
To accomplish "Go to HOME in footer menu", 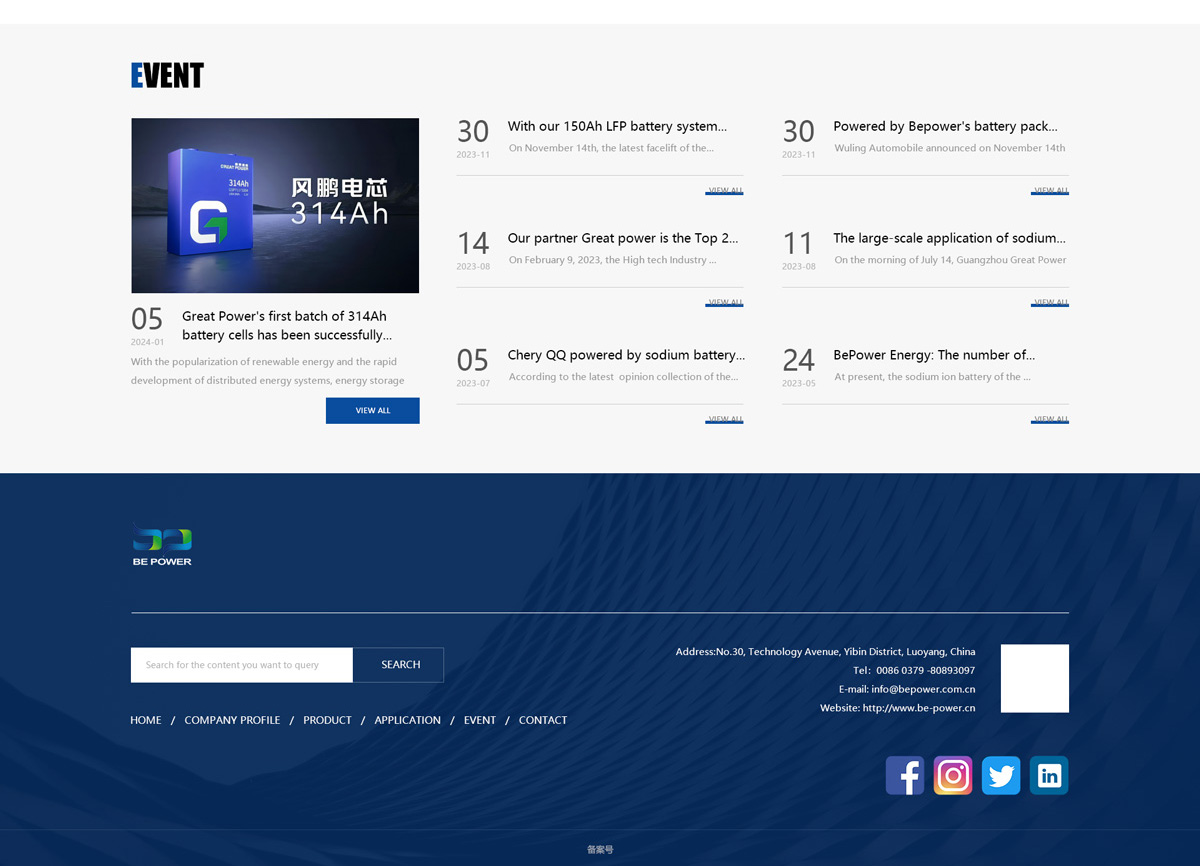I will (x=146, y=720).
